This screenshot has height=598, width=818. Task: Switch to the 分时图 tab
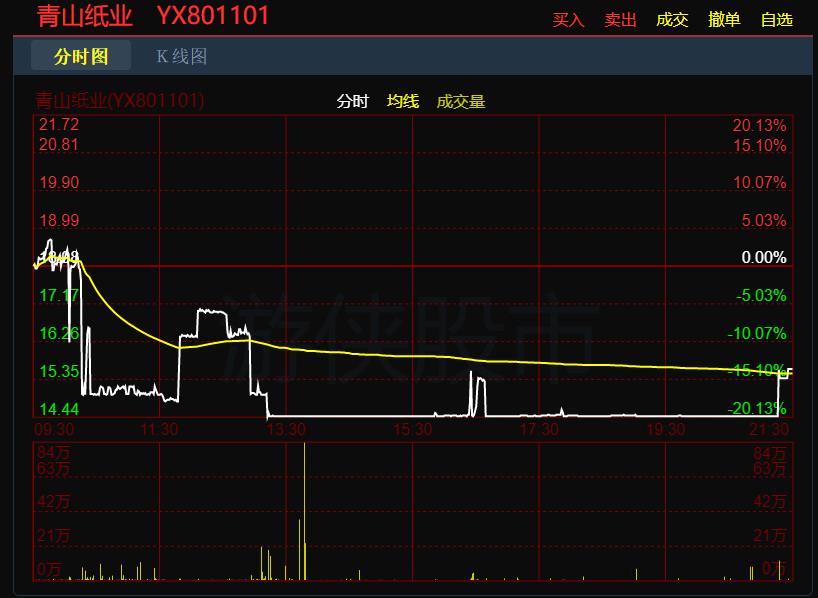pos(81,55)
